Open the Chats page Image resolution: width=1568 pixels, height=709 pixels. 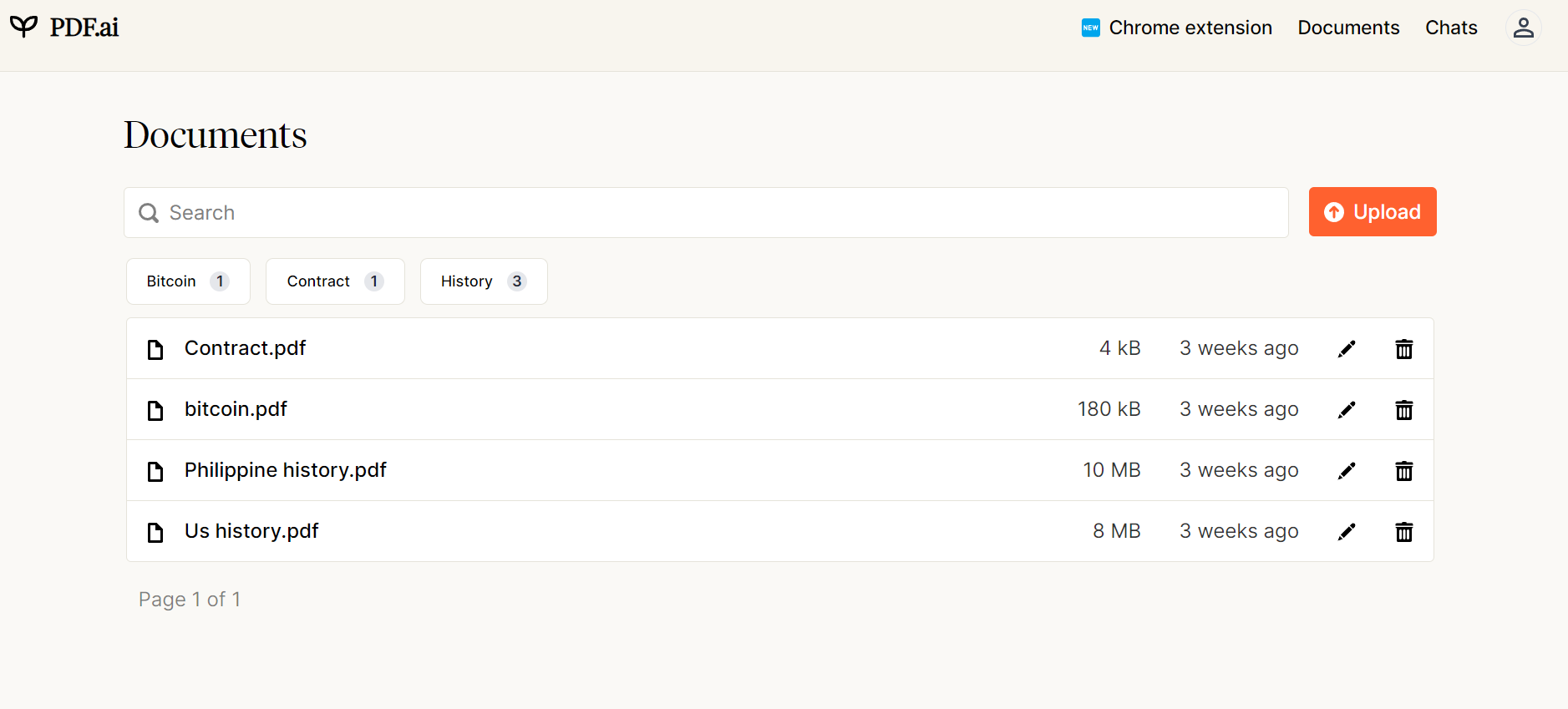click(1451, 28)
